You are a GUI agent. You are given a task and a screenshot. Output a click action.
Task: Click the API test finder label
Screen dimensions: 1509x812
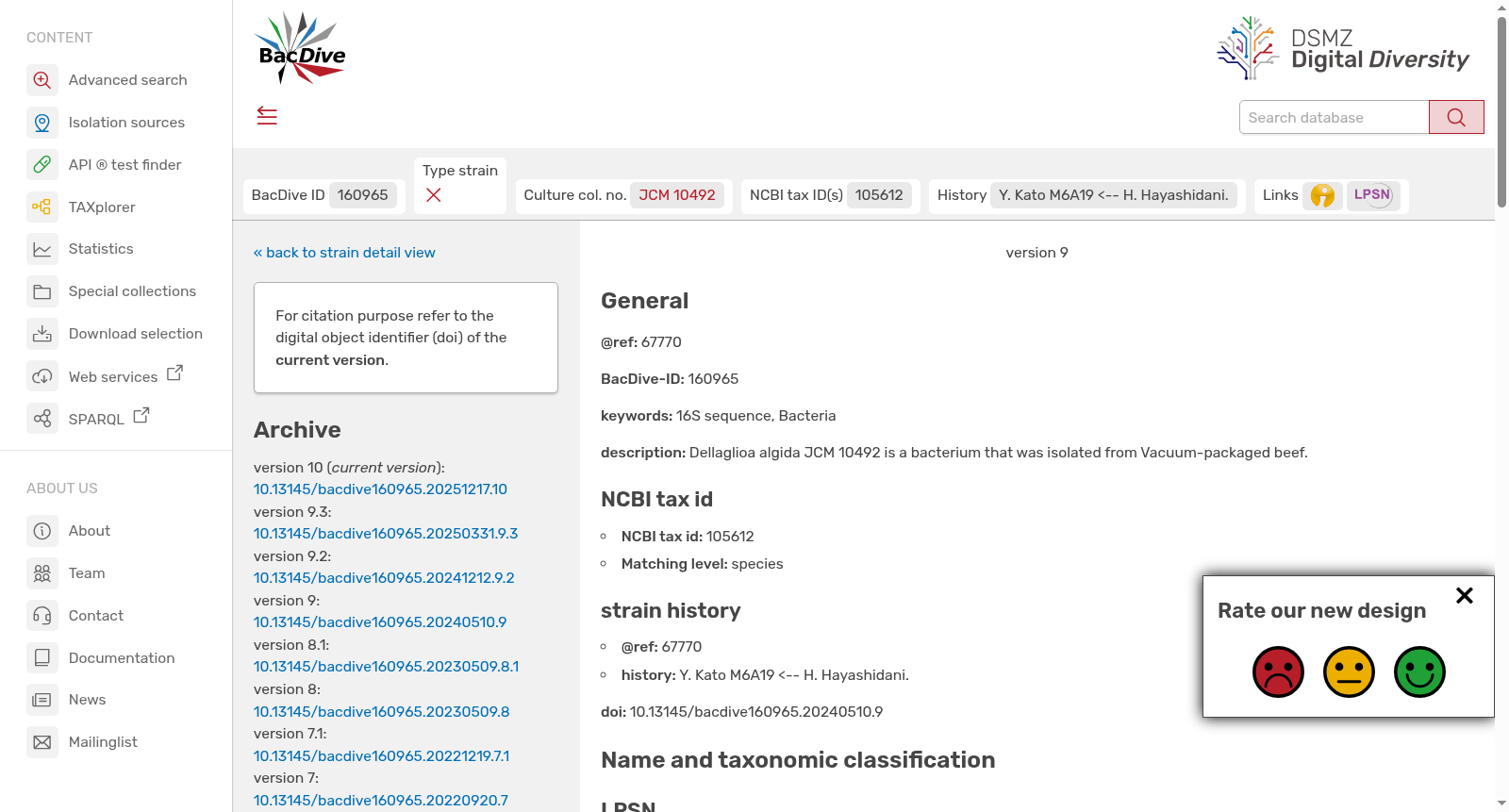click(x=124, y=165)
